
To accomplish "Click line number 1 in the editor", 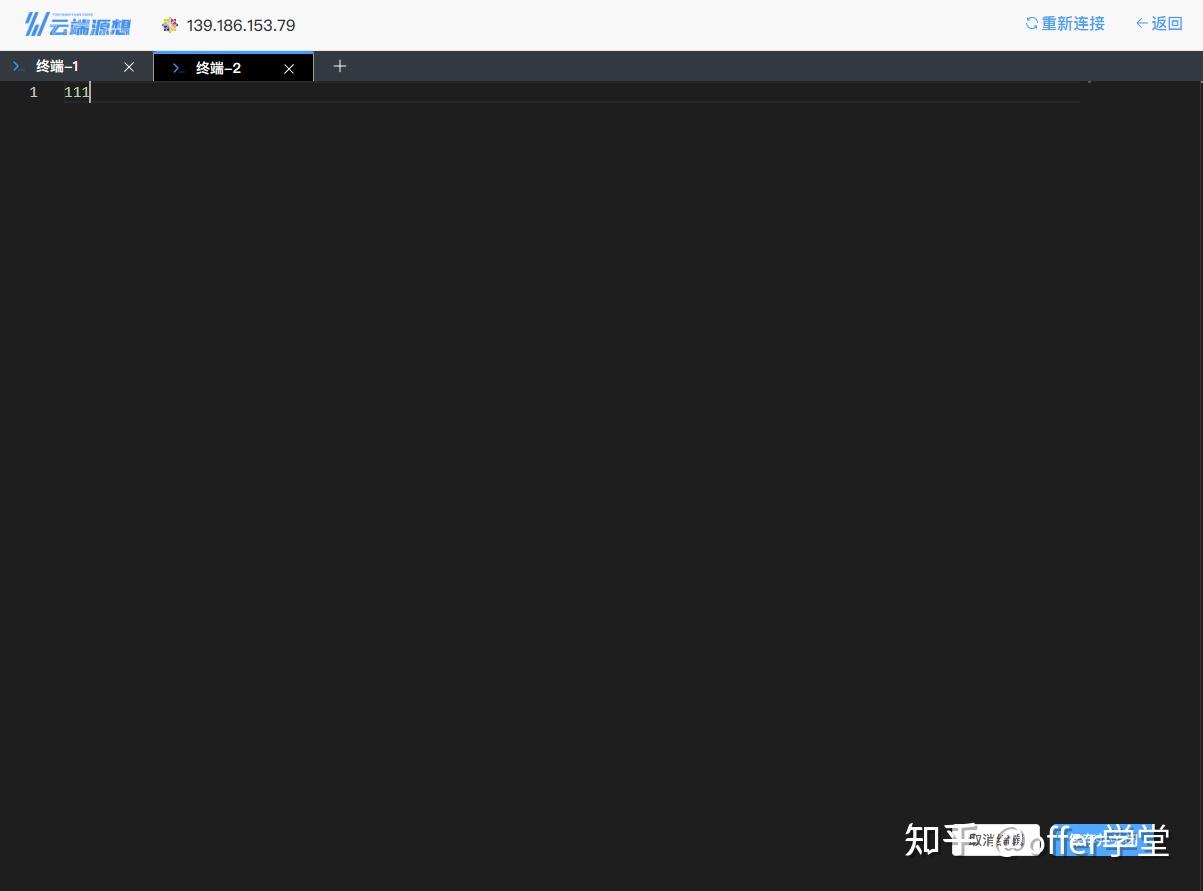I will 33,92.
